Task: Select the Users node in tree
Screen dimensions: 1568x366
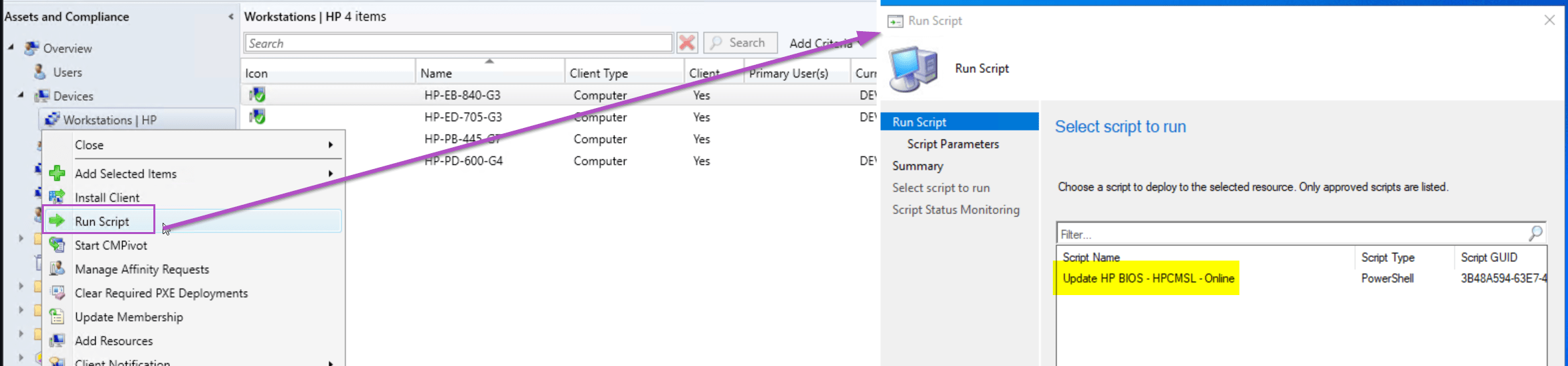Action: click(67, 72)
